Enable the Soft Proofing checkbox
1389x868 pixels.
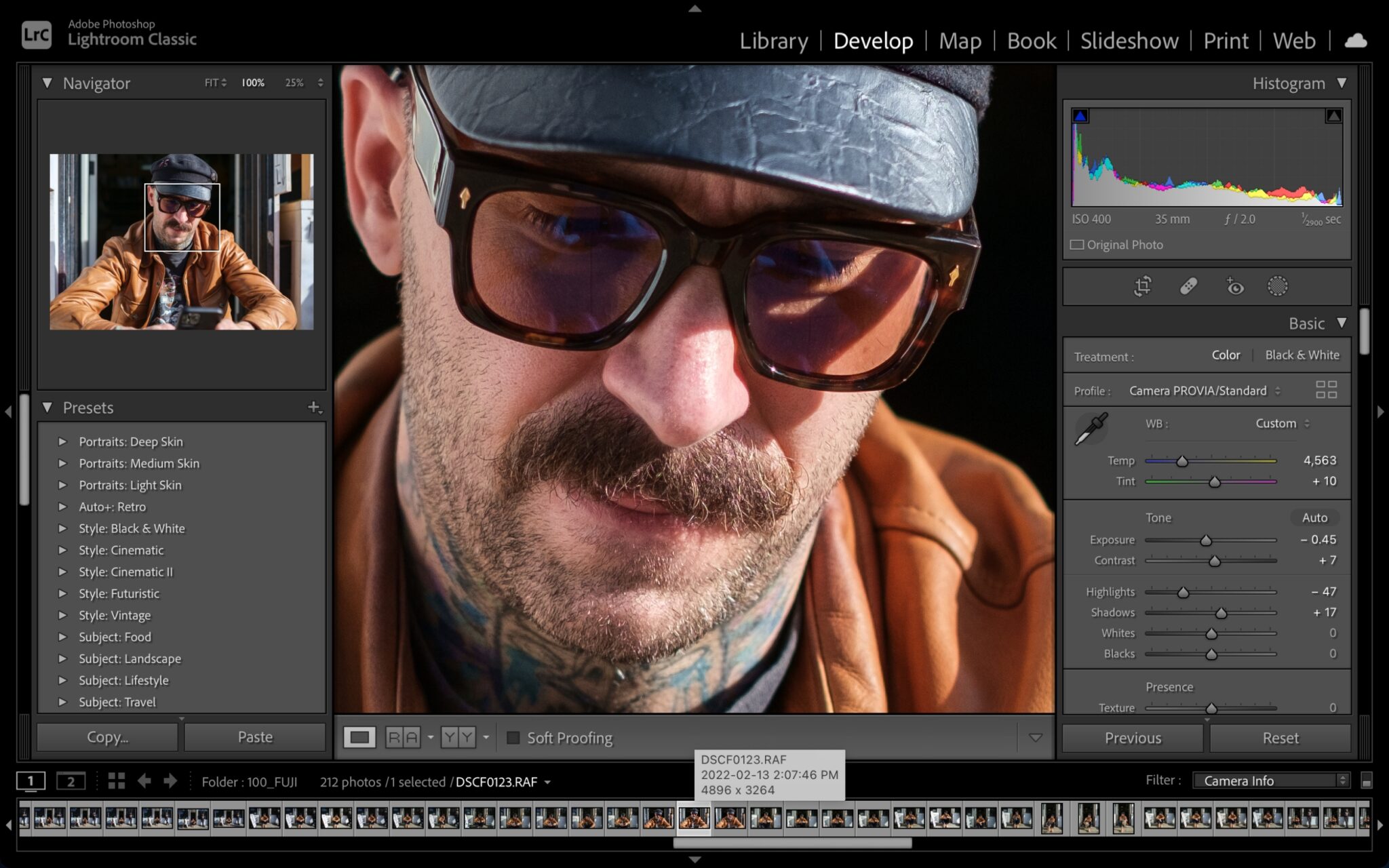513,738
